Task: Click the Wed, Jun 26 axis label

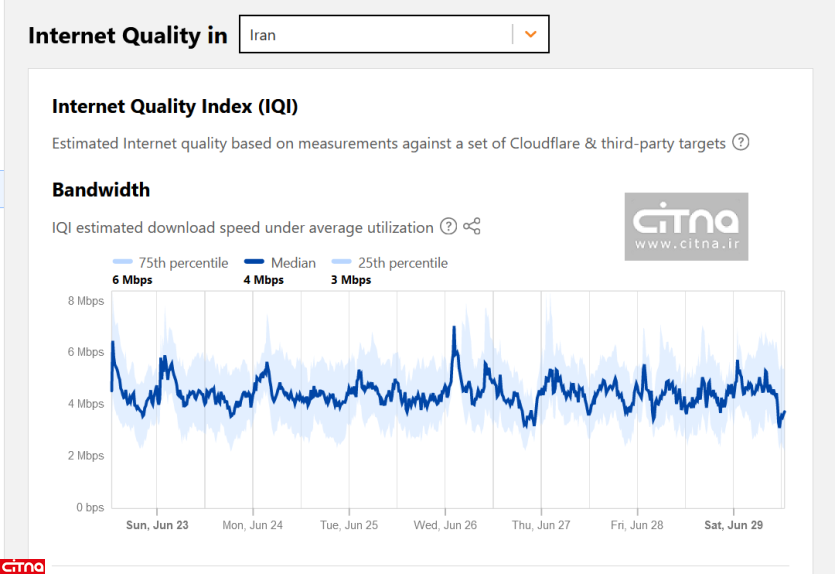Action: click(x=445, y=524)
